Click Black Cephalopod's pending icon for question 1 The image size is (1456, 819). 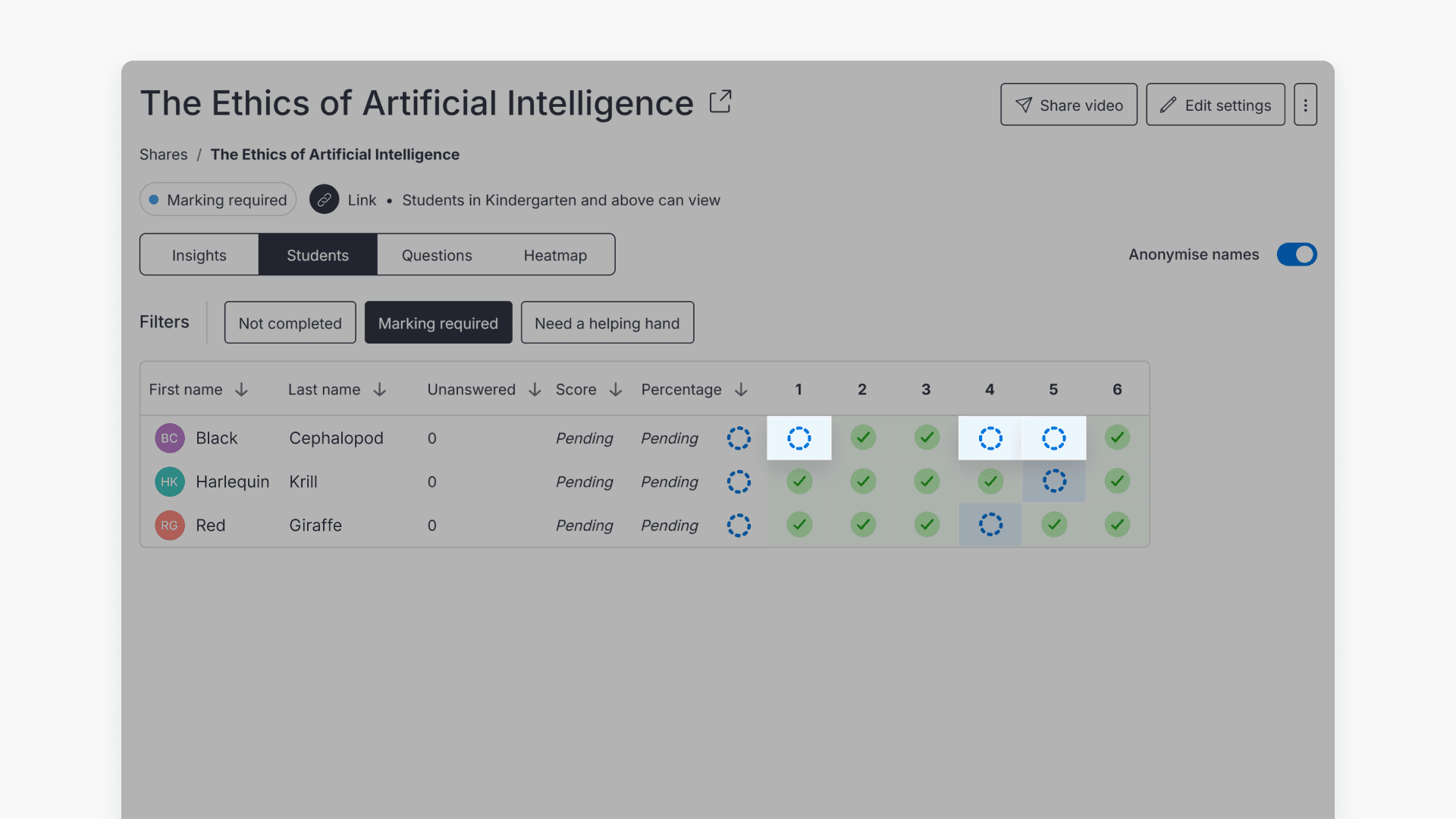point(799,438)
